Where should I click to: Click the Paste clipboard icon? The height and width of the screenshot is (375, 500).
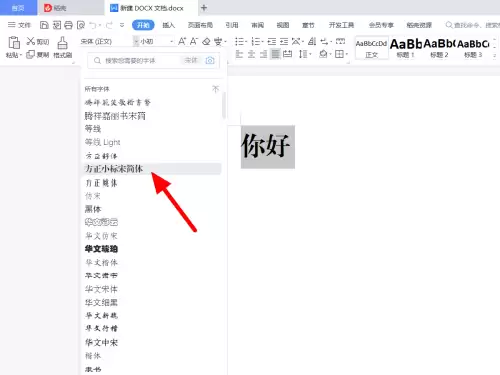[14, 43]
